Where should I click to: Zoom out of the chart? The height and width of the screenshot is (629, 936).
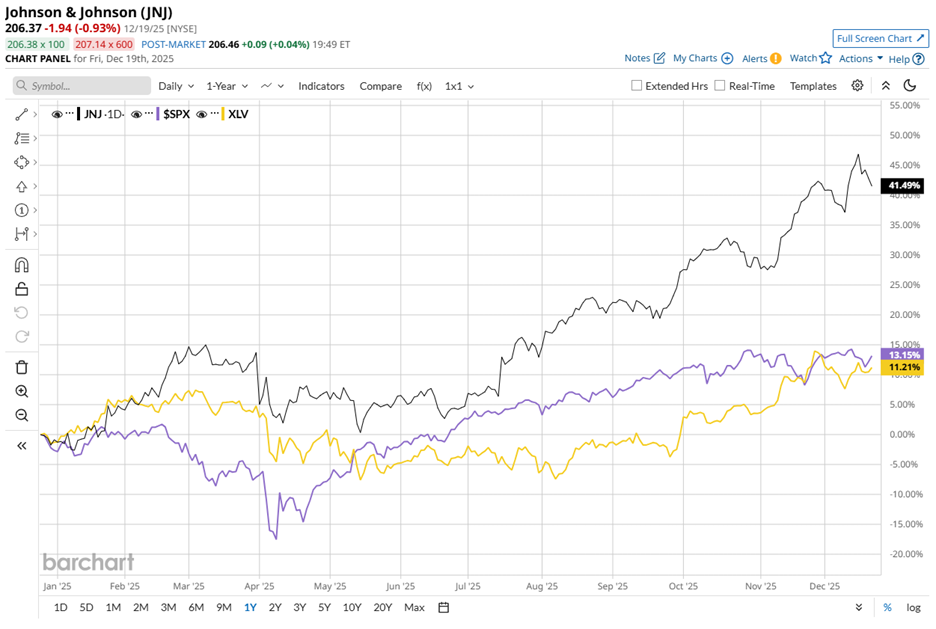point(21,415)
